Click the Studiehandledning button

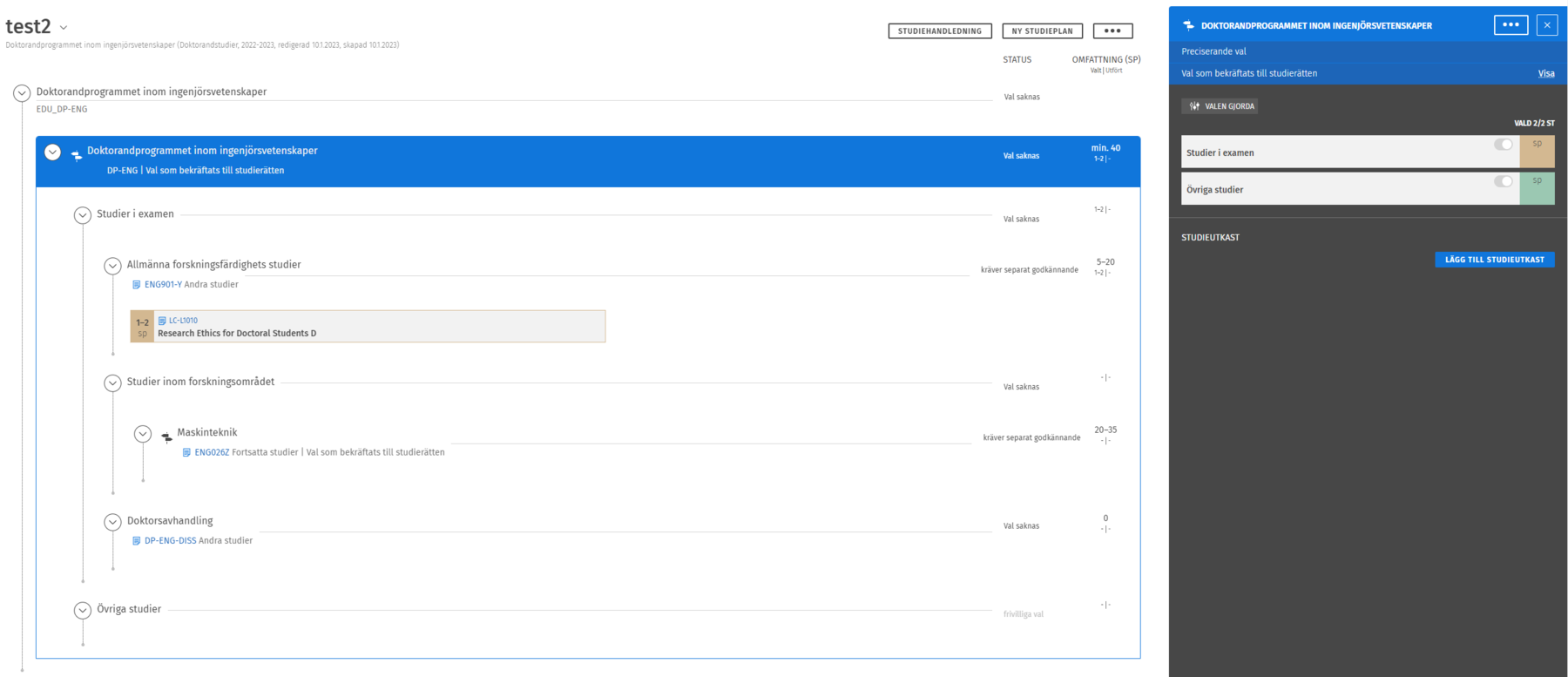pos(939,30)
